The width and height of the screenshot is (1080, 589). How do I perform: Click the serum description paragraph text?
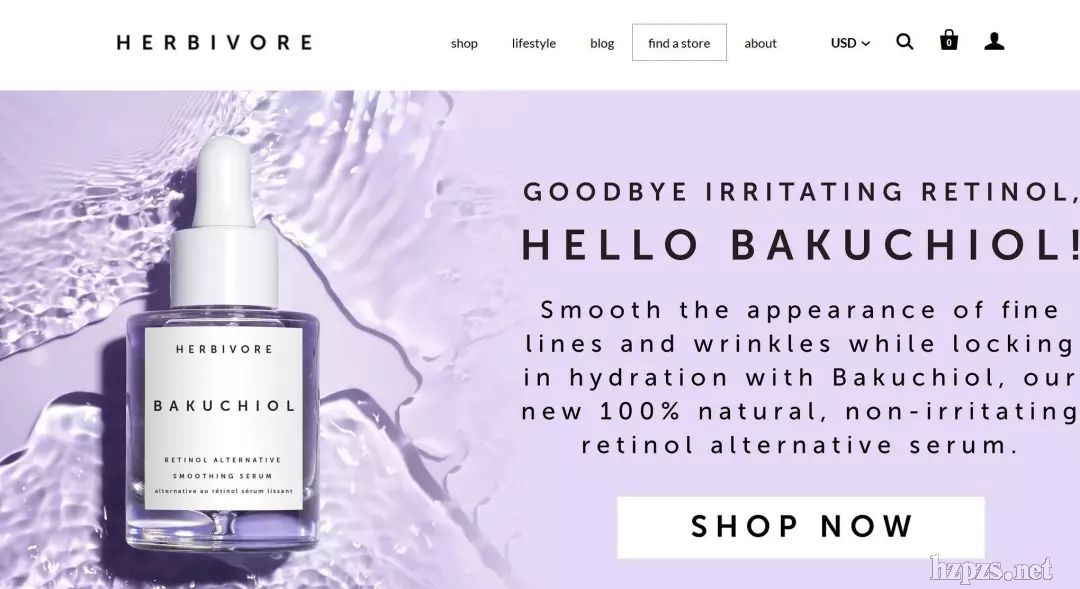coord(800,377)
